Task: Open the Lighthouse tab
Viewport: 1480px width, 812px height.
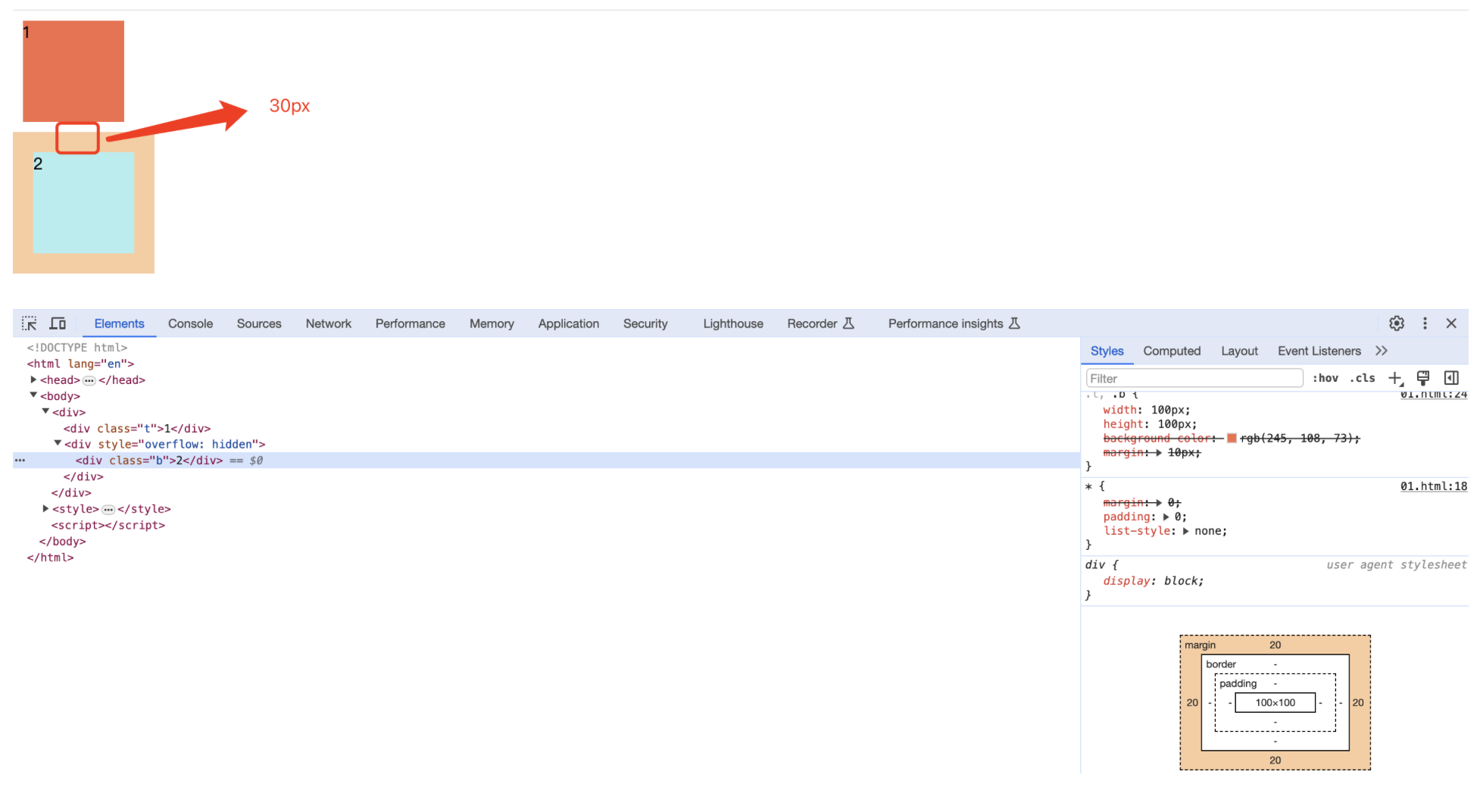Action: click(x=733, y=323)
